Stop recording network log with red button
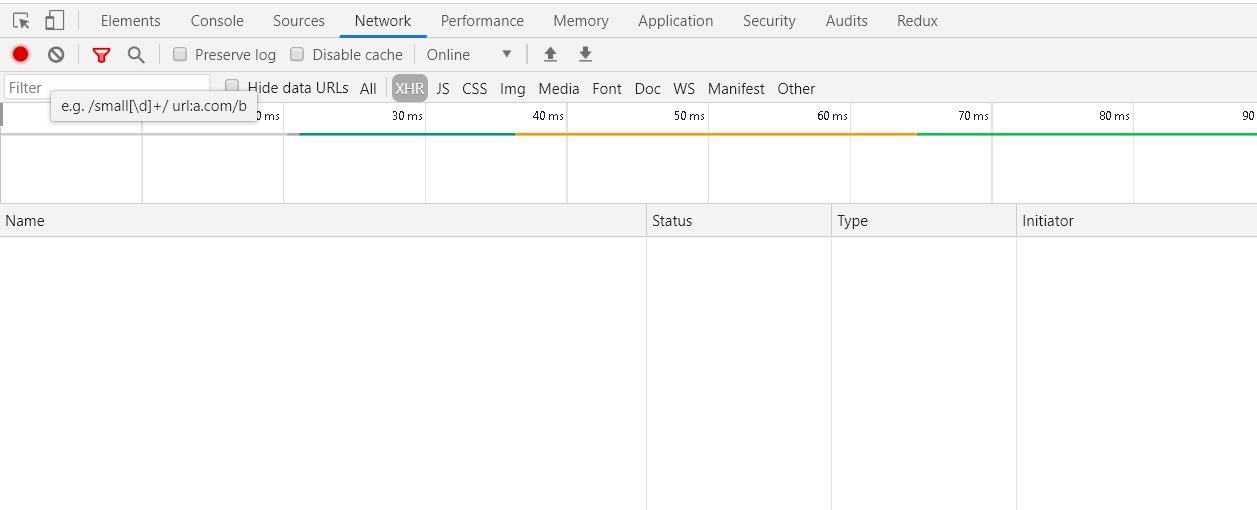The image size is (1257, 510). coord(20,54)
